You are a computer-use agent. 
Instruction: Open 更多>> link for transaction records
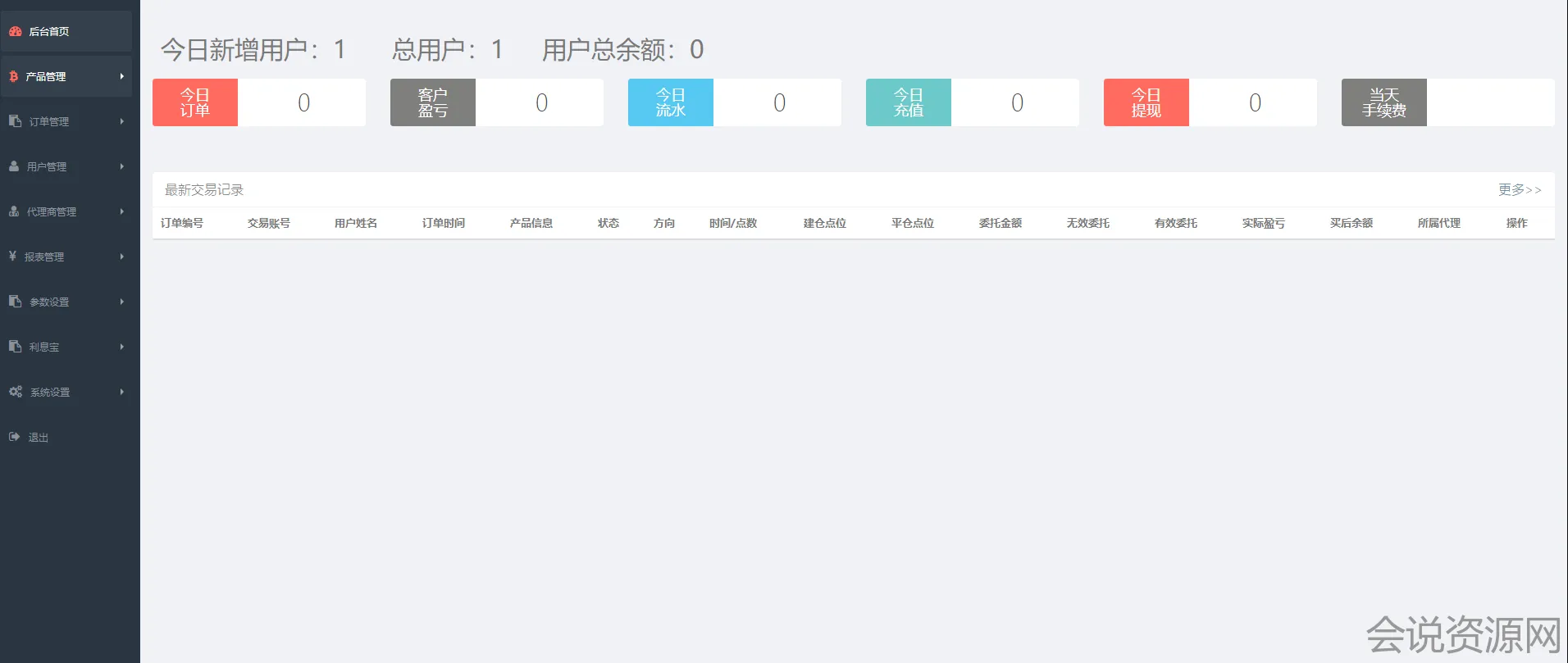click(x=1519, y=189)
